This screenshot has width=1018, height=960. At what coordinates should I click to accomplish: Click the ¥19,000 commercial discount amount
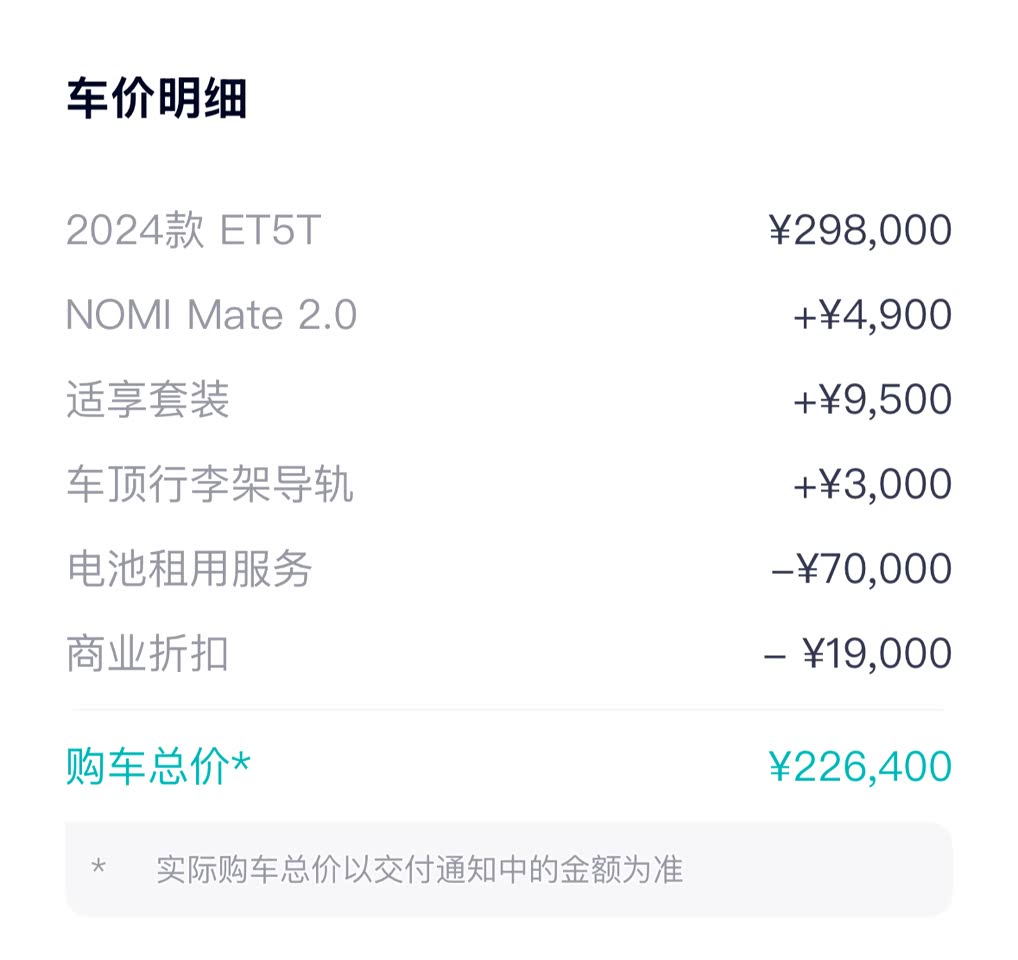point(877,654)
